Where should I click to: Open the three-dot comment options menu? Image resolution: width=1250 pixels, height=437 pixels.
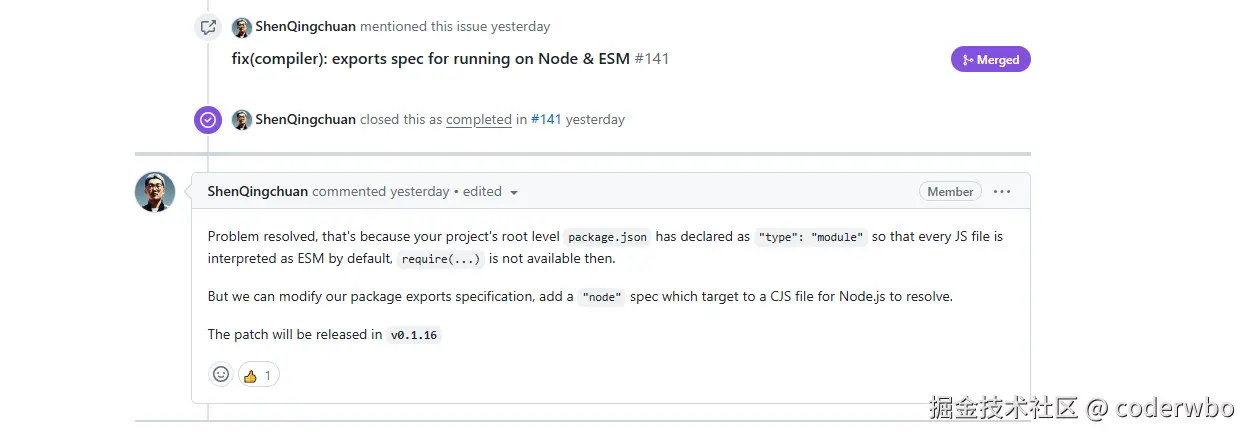[1002, 192]
